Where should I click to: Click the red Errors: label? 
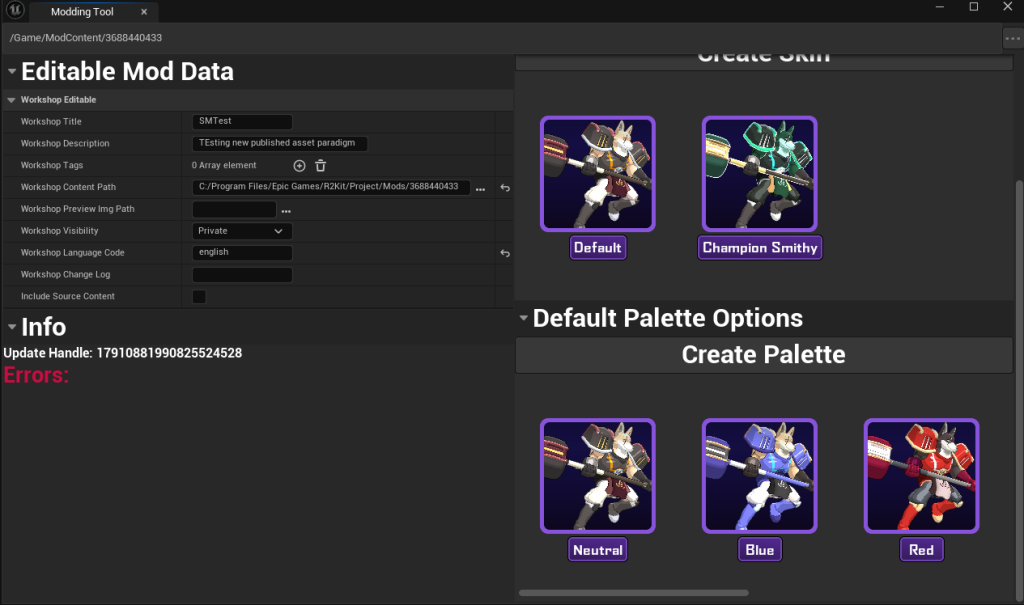pos(36,375)
